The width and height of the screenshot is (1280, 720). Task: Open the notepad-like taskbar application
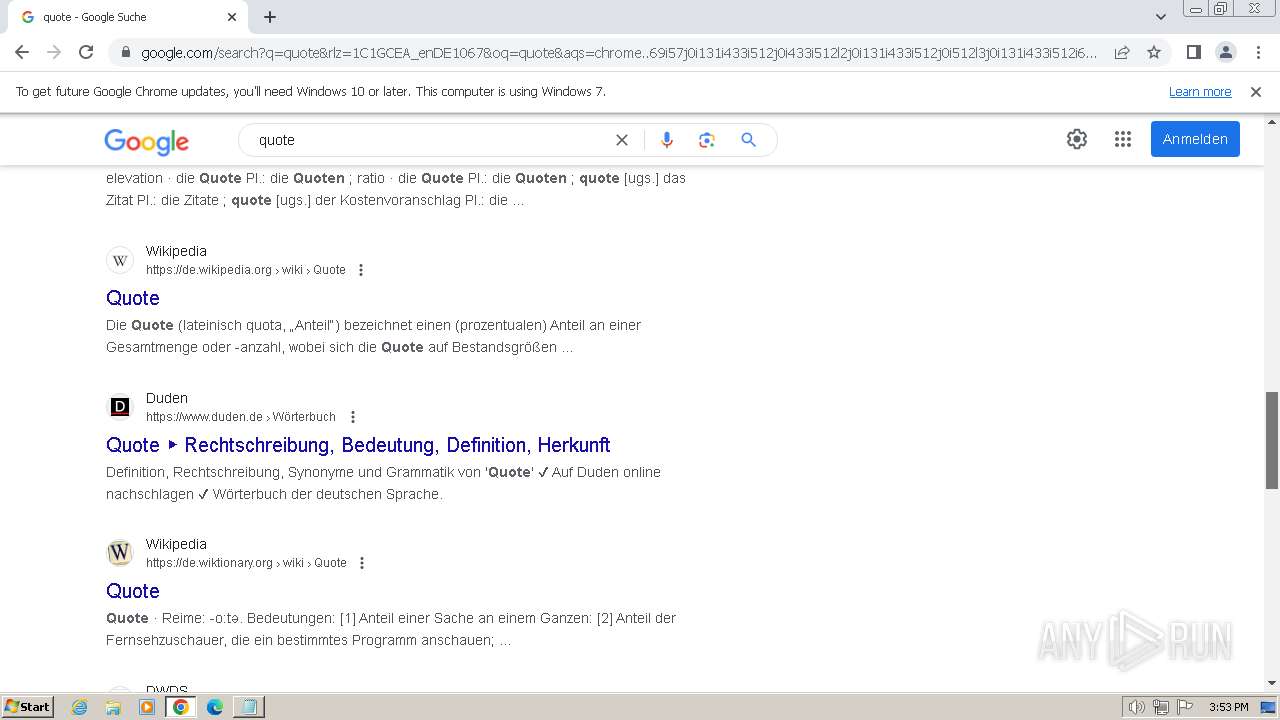point(248,707)
